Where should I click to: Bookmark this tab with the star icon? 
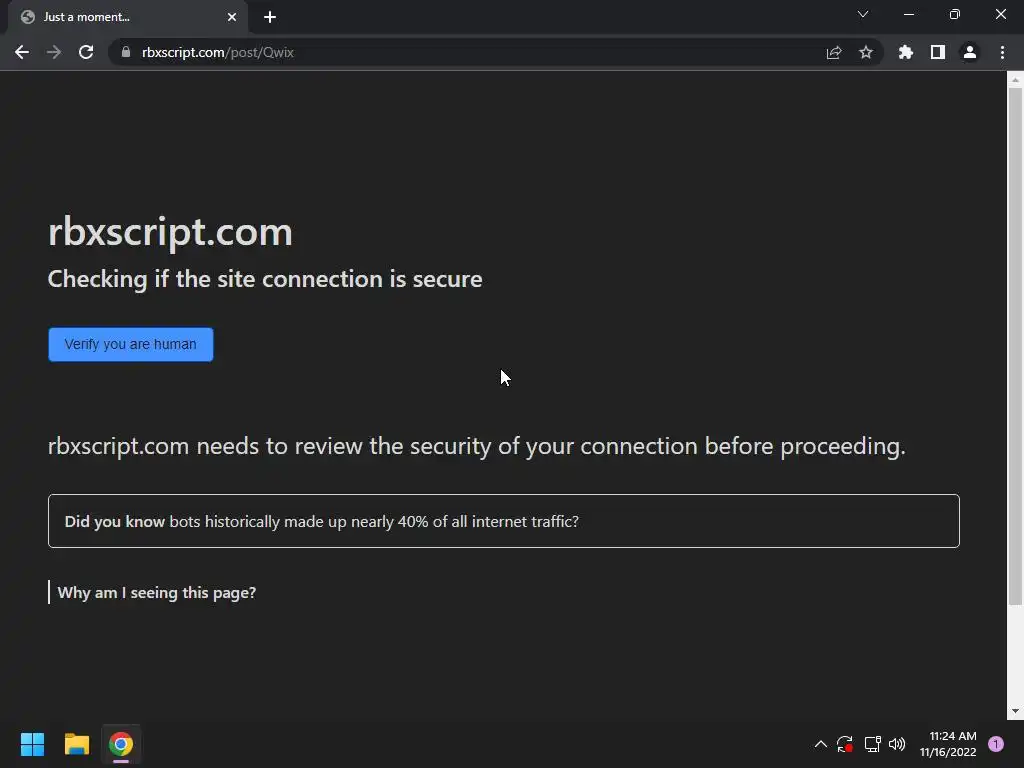pos(866,52)
